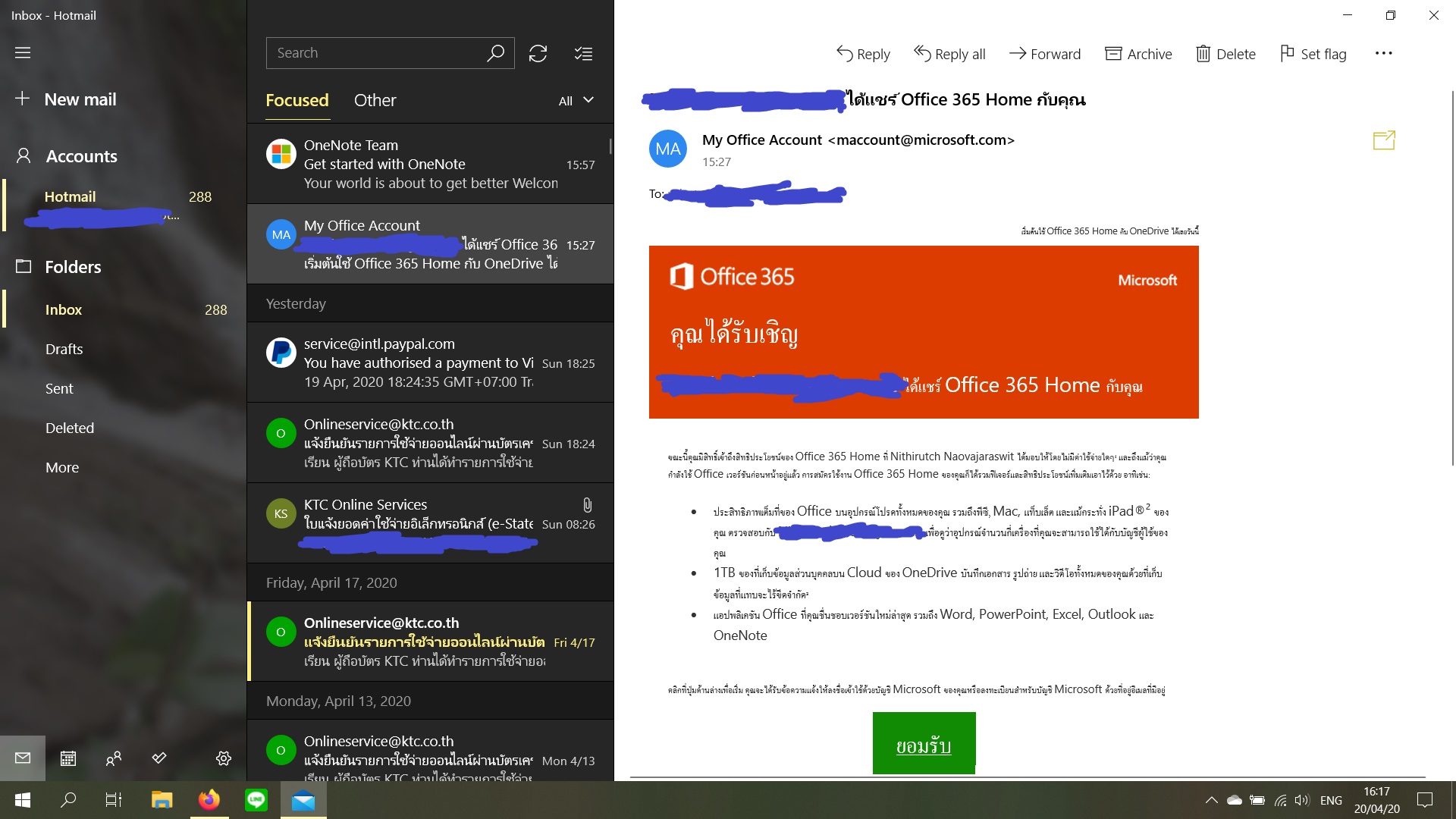Forward the open message
The image size is (1456, 819).
tap(1045, 54)
